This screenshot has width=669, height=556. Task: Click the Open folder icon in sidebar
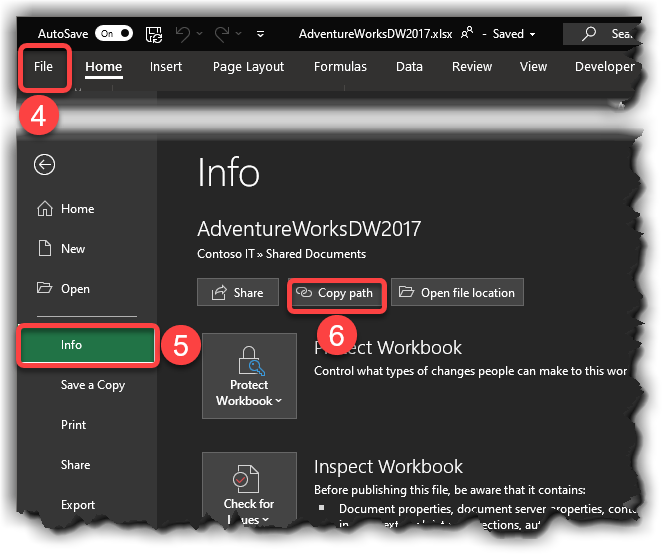pos(44,288)
